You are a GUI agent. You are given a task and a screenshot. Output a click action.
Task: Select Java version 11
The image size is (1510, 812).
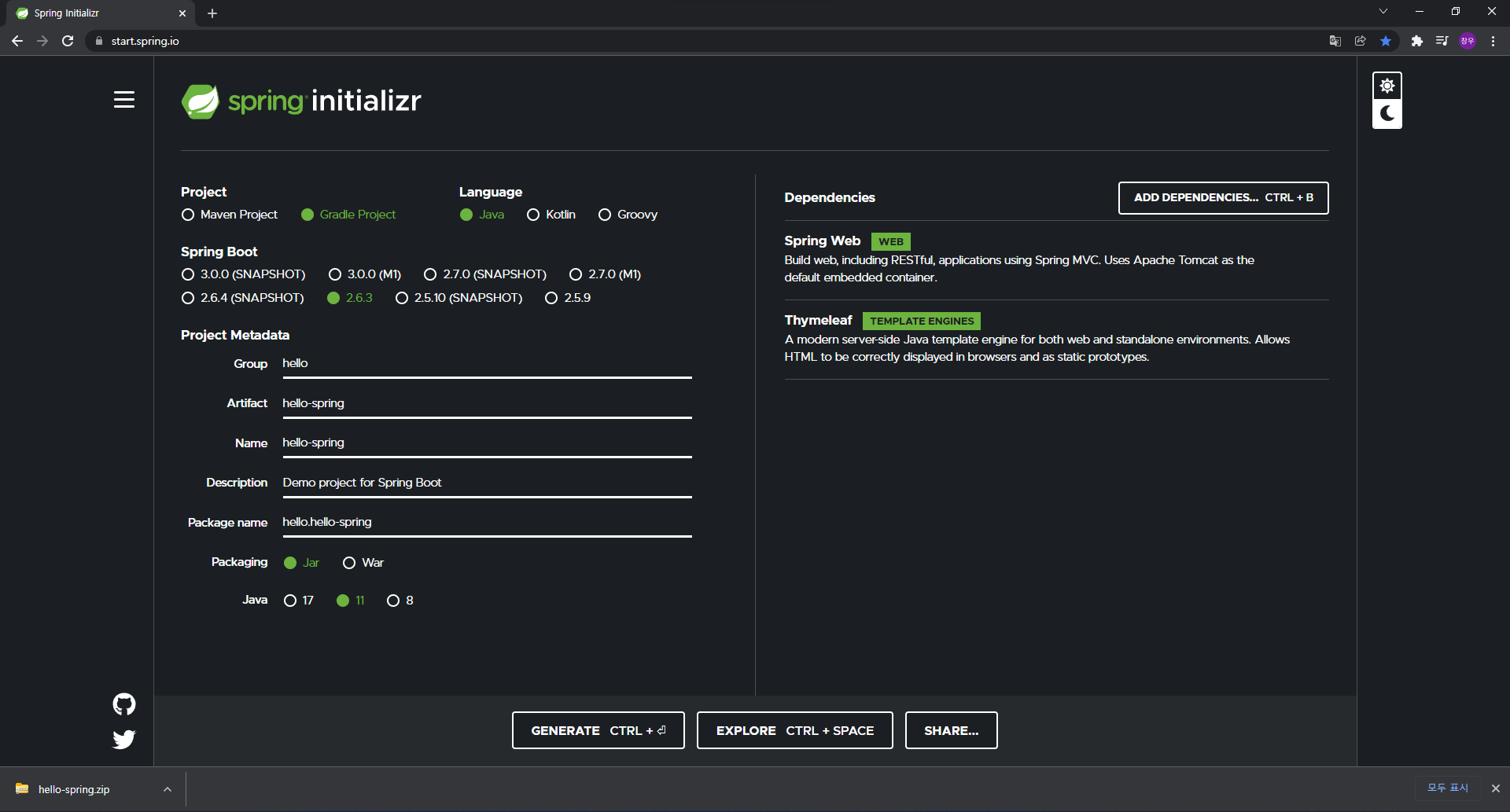click(351, 601)
